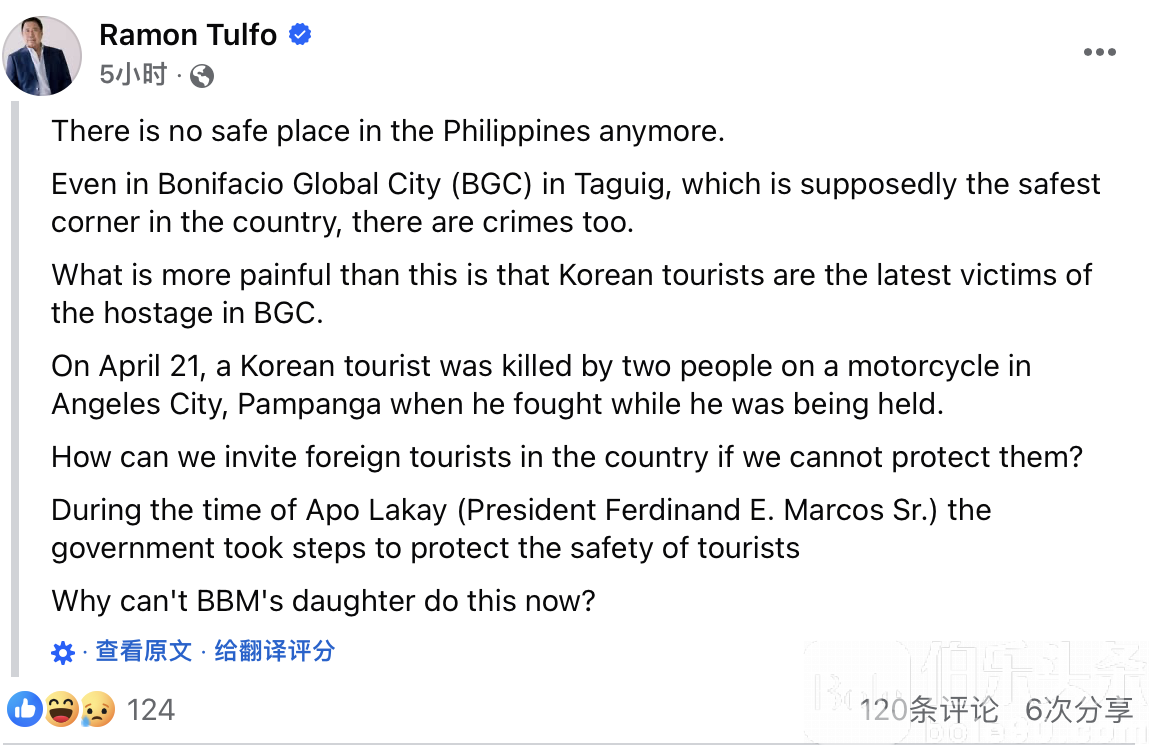Open translation settings gear icon
Viewport: 1154px width, 750px height.
63,653
